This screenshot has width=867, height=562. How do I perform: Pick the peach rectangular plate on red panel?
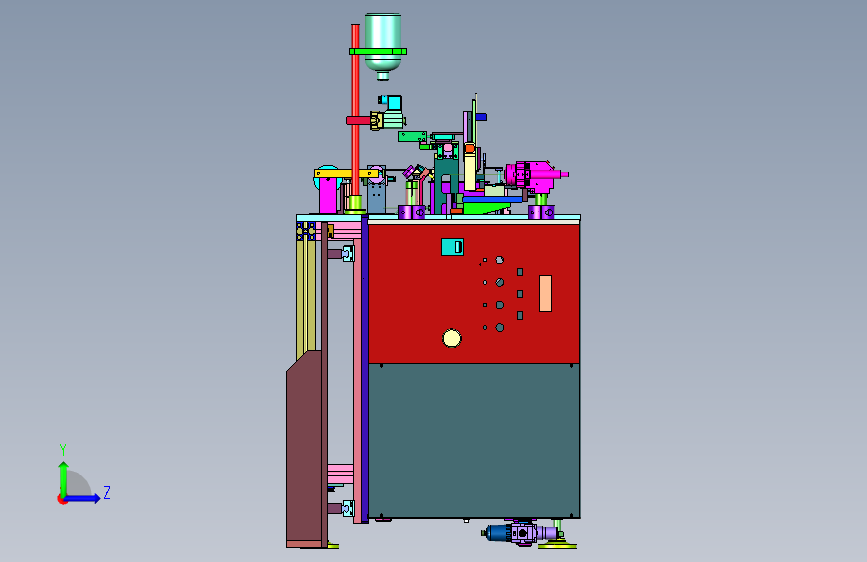coord(545,293)
